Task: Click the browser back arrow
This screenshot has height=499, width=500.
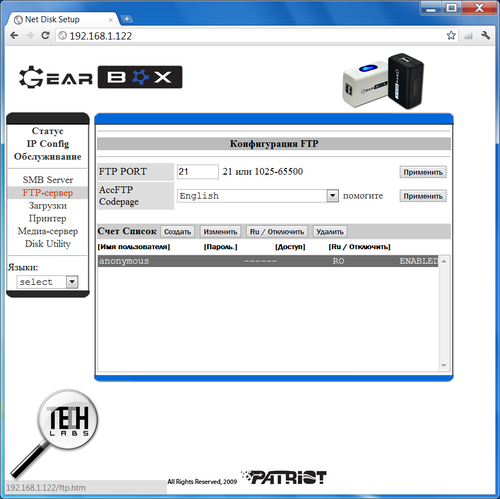Action: tap(14, 35)
